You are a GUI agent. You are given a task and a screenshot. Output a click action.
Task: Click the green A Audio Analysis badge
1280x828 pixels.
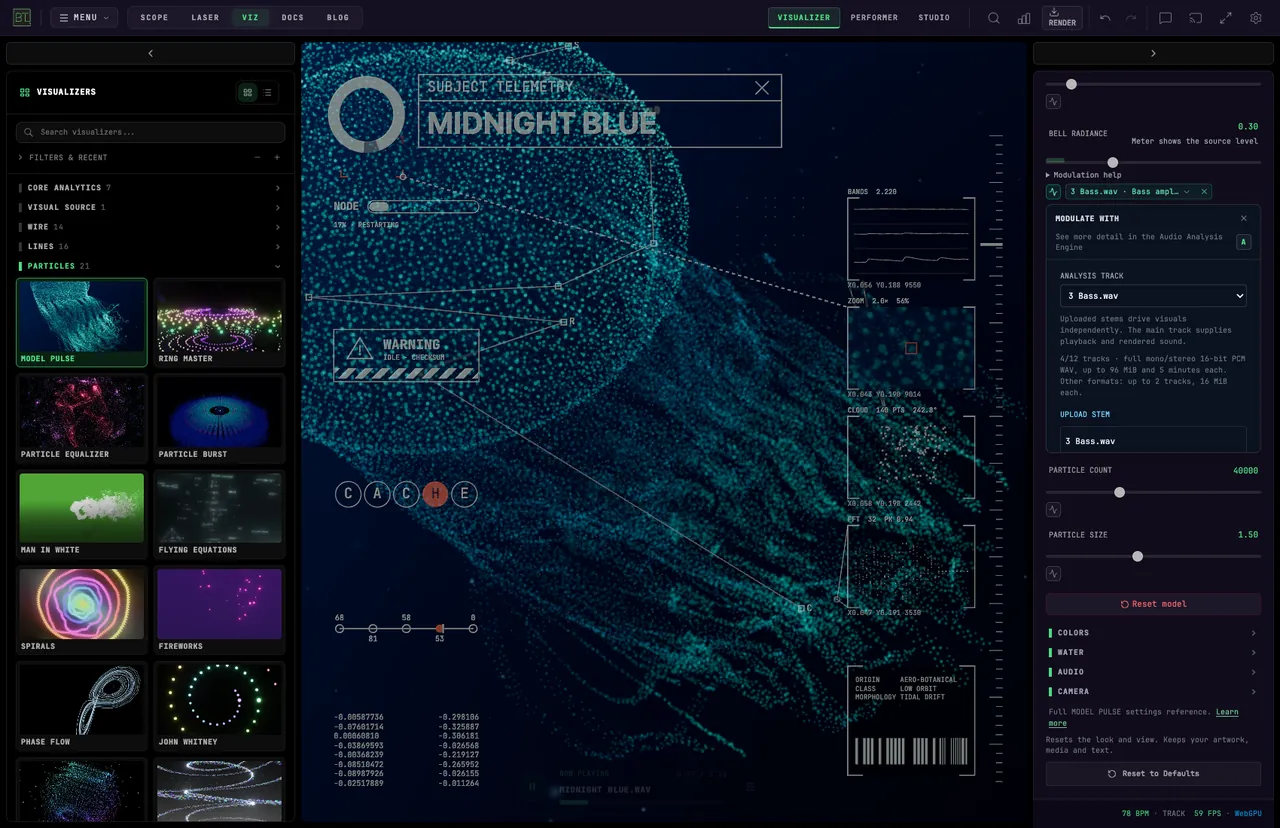pos(1244,242)
